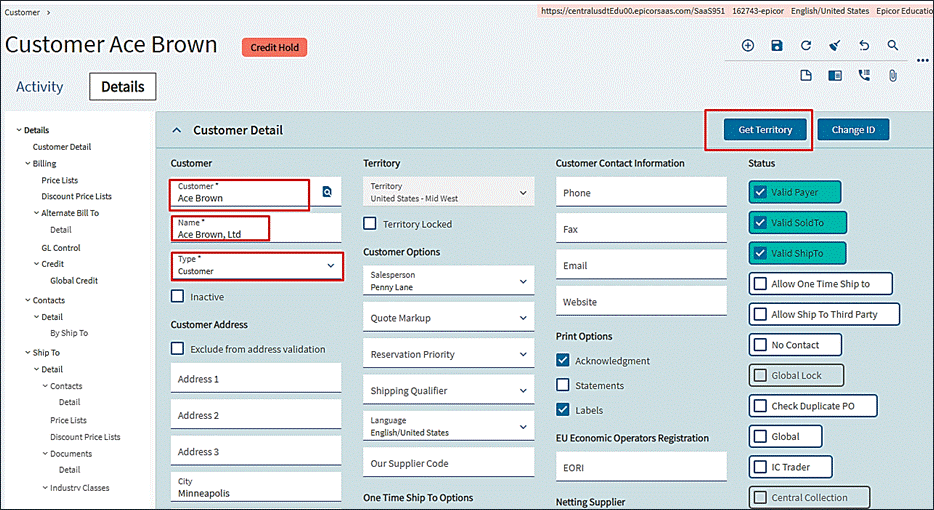This screenshot has width=934, height=510.
Task: Click the document page icon
Action: (x=806, y=76)
